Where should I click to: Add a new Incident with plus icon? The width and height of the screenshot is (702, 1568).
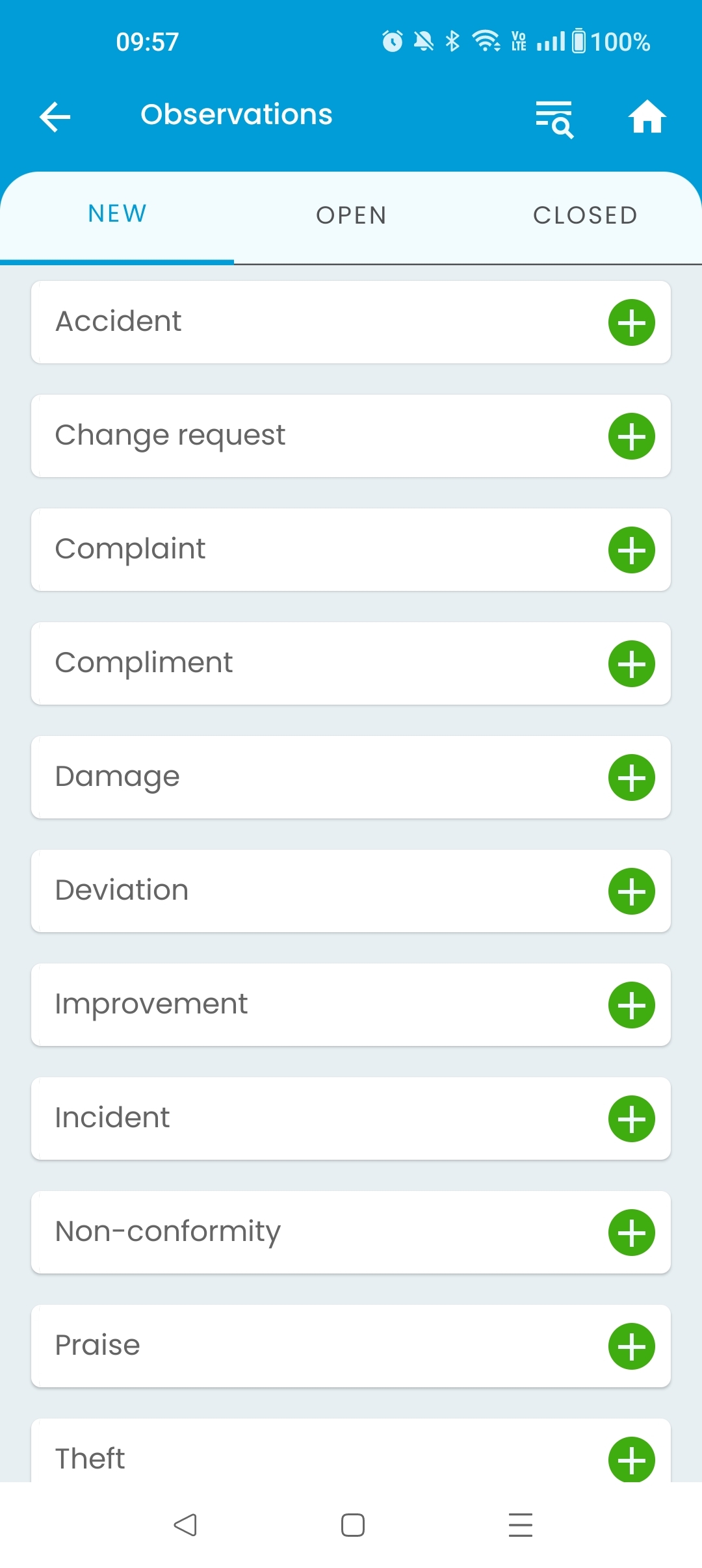coord(631,1119)
